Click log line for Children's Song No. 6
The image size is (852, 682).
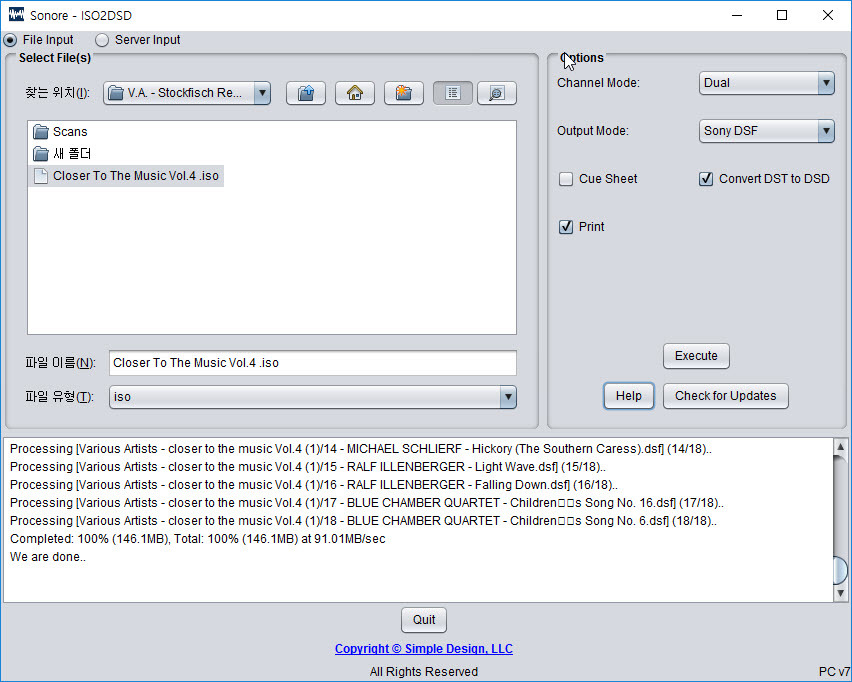click(364, 521)
